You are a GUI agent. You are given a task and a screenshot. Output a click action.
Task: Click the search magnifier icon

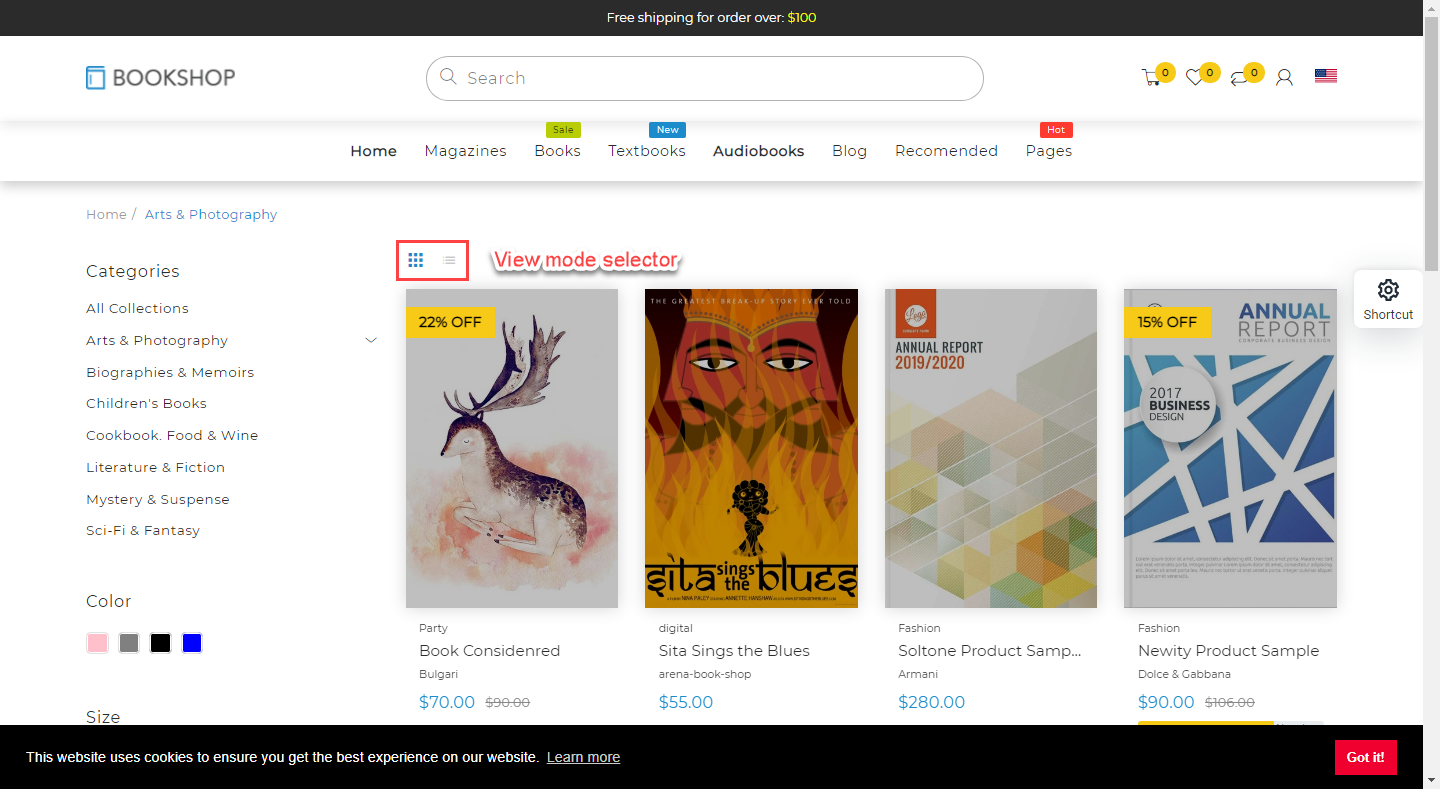click(448, 77)
